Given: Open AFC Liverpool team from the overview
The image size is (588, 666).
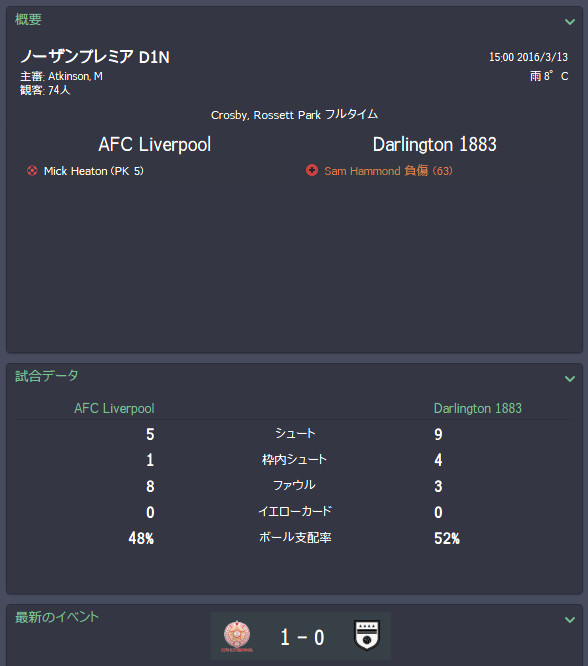Looking at the screenshot, I should (155, 144).
